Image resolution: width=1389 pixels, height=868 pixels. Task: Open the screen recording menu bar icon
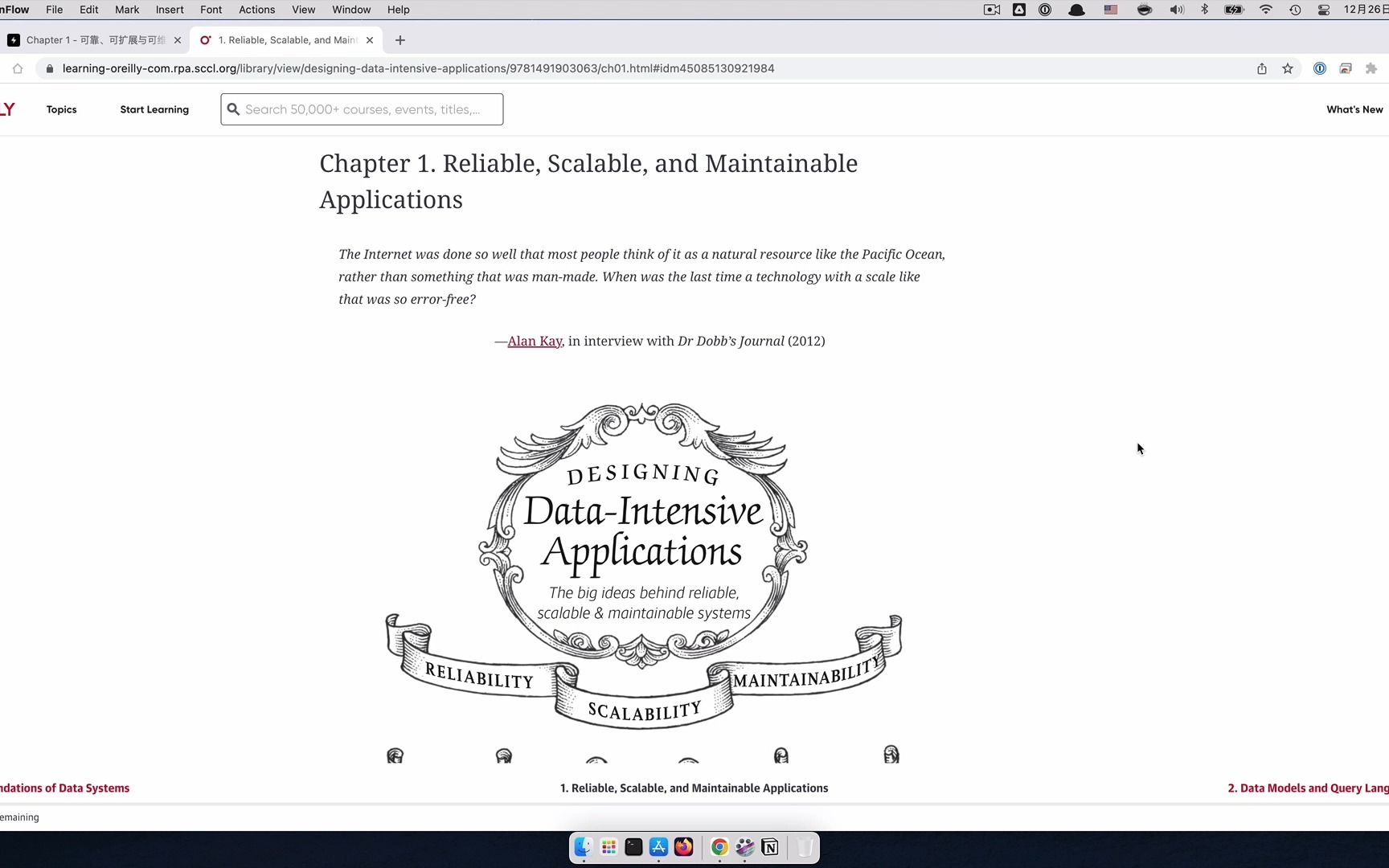click(992, 10)
